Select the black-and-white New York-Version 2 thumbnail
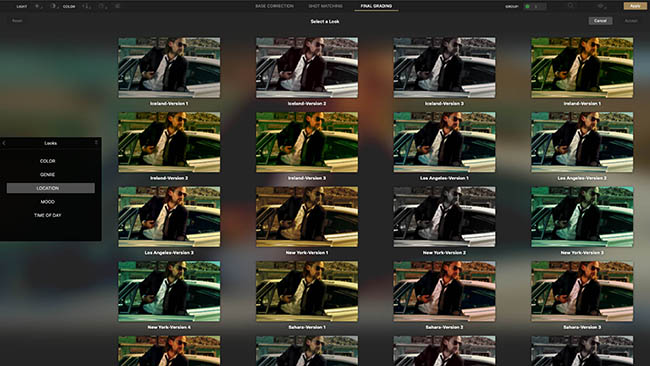The width and height of the screenshot is (650, 366). 444,216
